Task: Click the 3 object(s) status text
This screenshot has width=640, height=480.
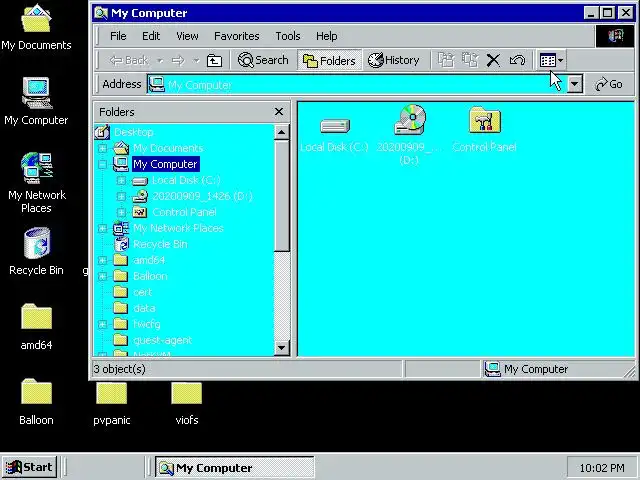Action: tap(120, 369)
